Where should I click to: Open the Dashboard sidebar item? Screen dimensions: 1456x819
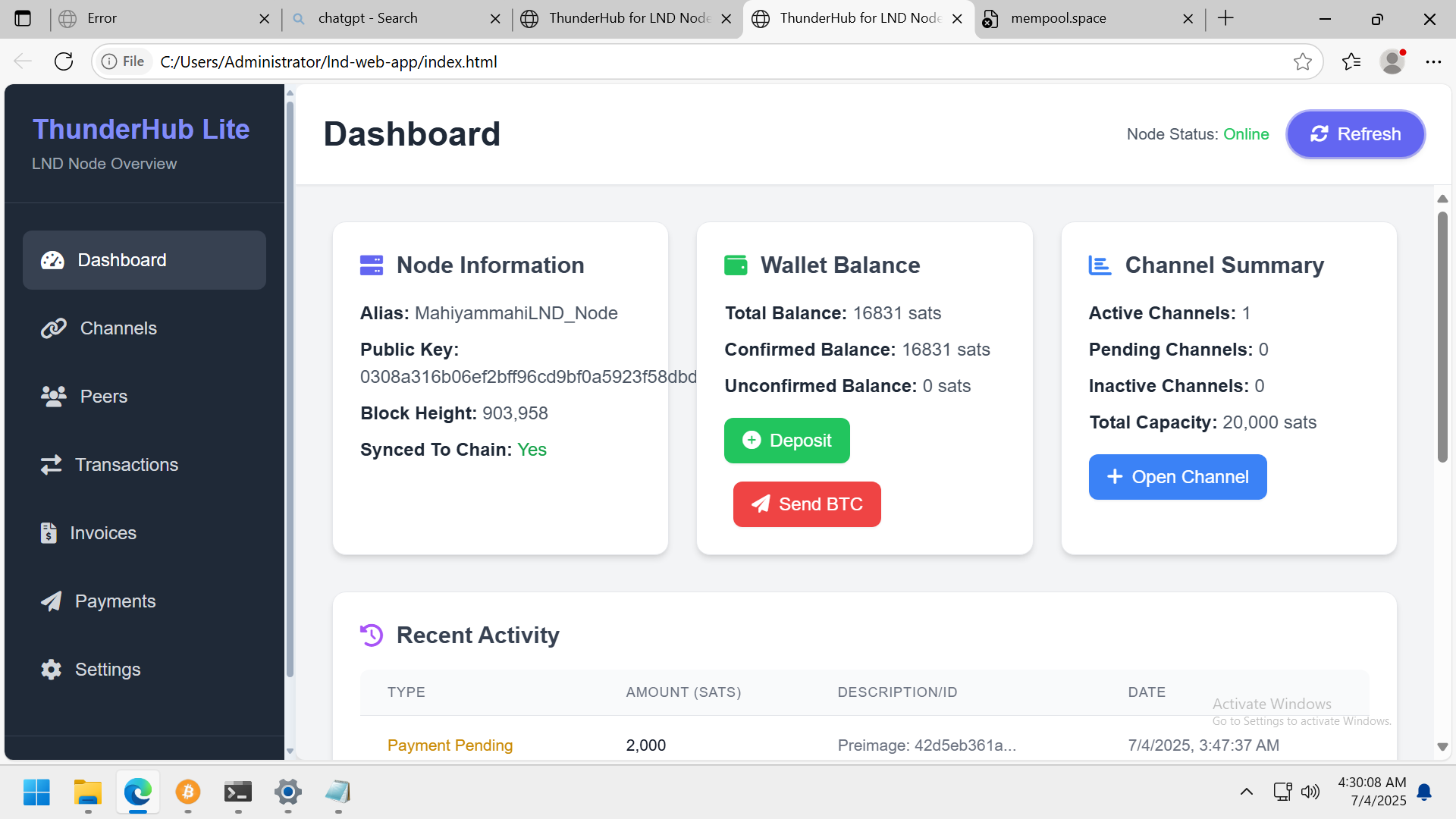[144, 260]
